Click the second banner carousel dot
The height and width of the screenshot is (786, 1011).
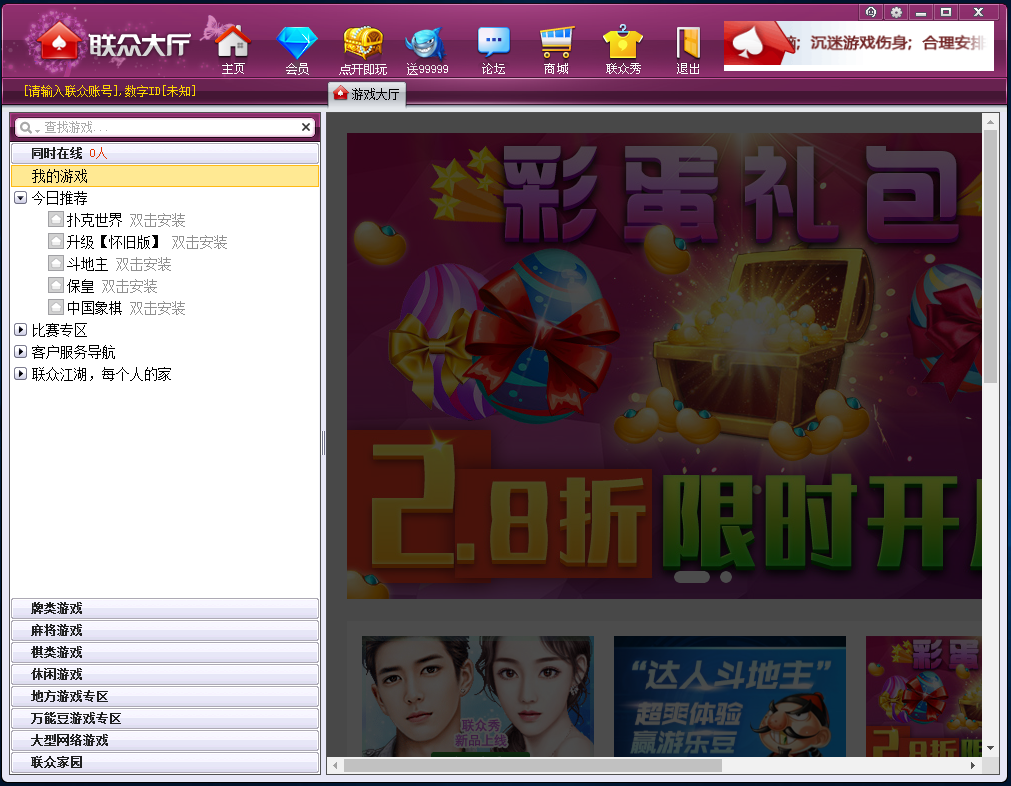726,577
